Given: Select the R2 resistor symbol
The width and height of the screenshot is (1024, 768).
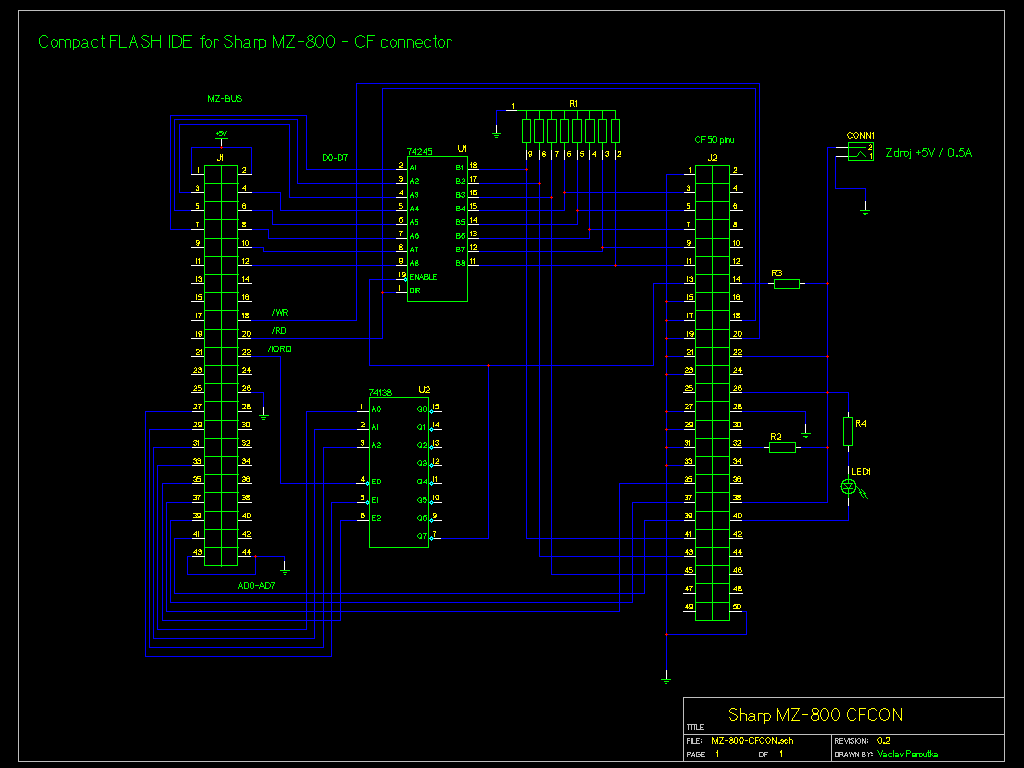Looking at the screenshot, I should tap(782, 447).
